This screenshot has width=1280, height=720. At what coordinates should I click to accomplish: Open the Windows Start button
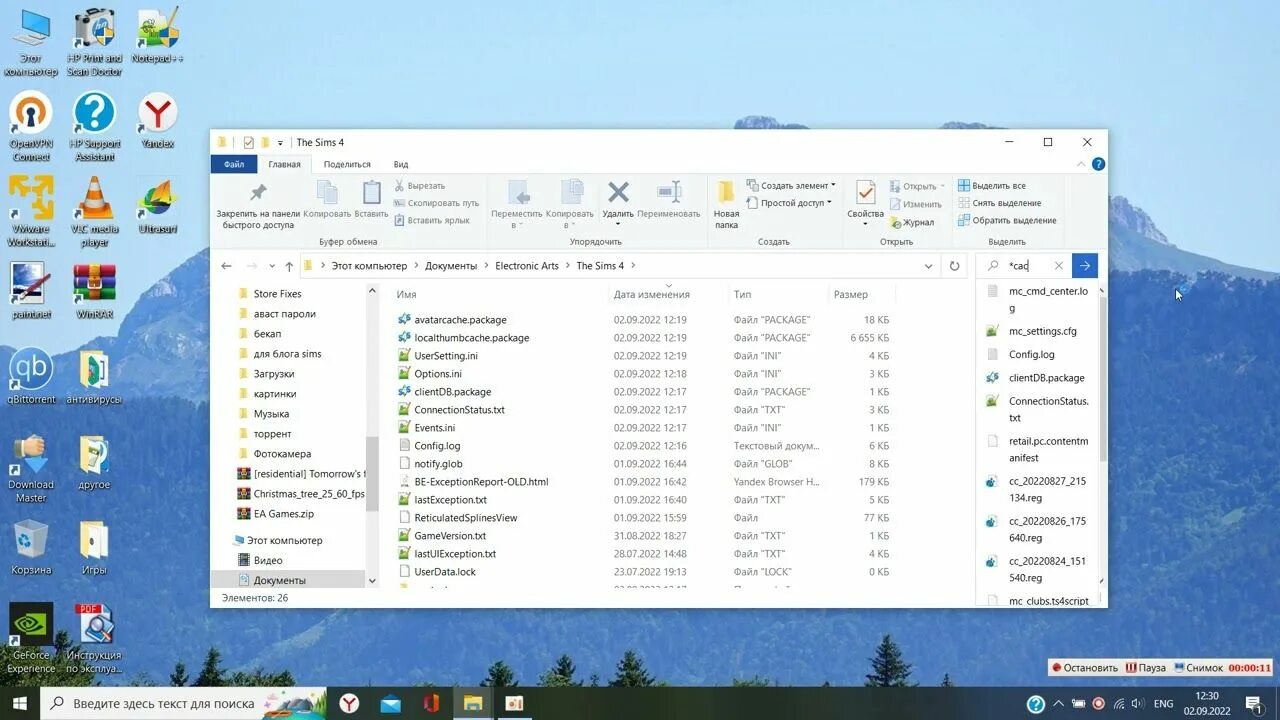point(19,703)
